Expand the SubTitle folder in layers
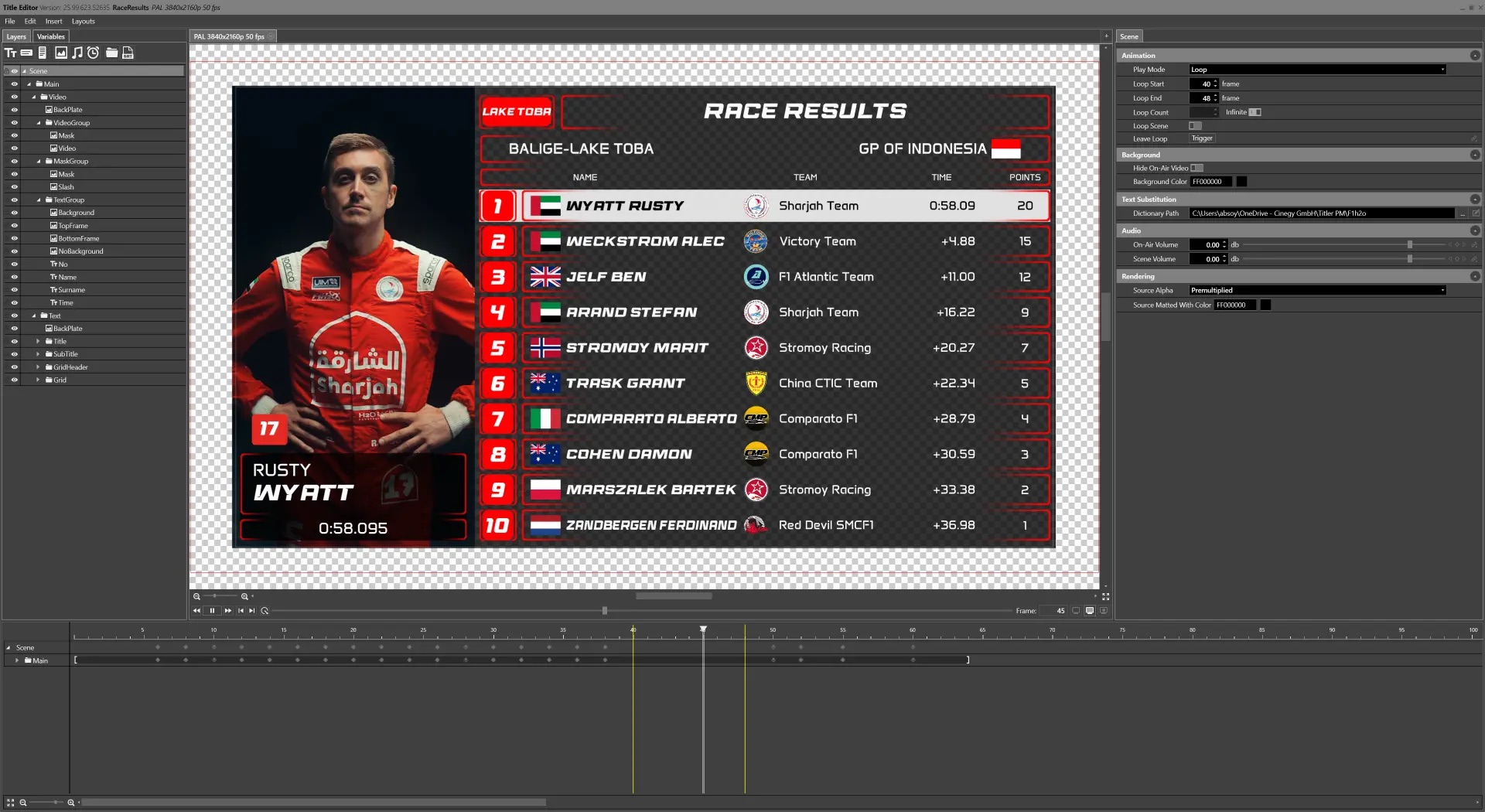The height and width of the screenshot is (812, 1485). tap(39, 354)
